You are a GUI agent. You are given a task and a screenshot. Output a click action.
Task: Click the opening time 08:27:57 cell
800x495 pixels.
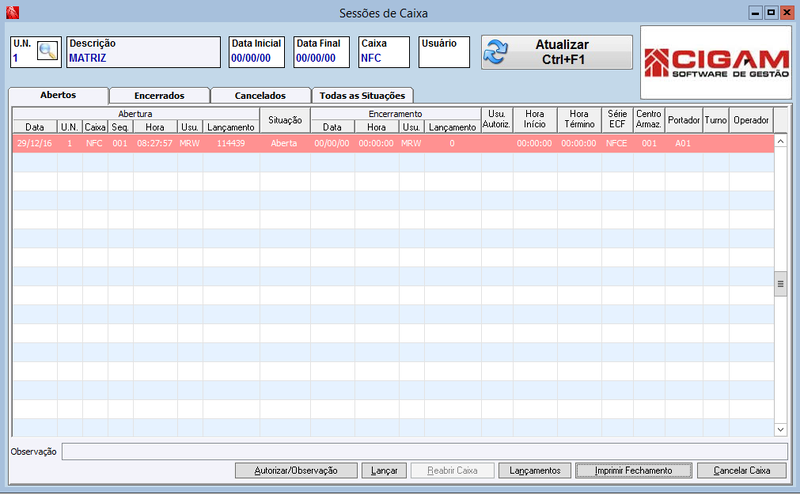(x=155, y=143)
